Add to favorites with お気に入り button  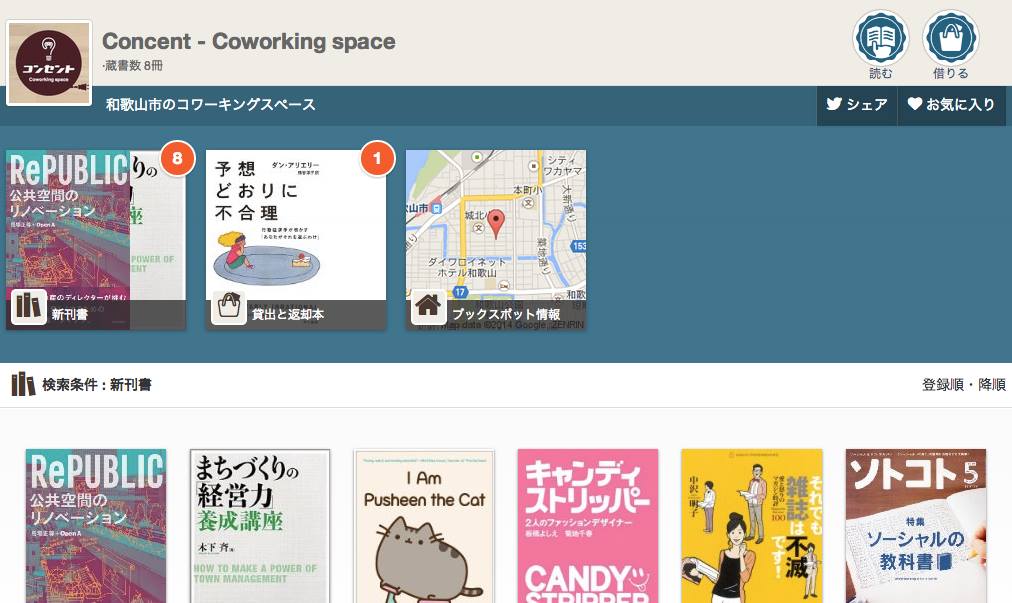click(x=951, y=104)
